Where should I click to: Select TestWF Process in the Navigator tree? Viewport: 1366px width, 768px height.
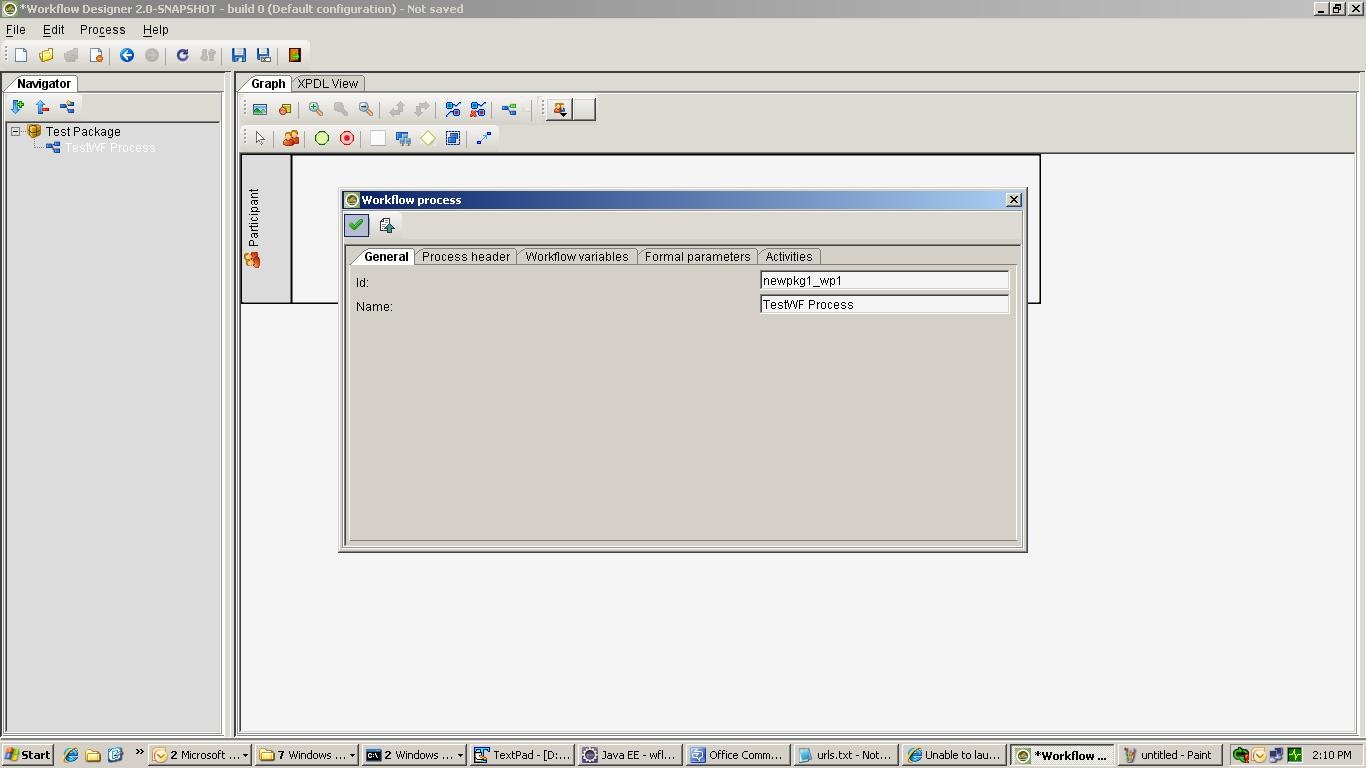coord(110,148)
